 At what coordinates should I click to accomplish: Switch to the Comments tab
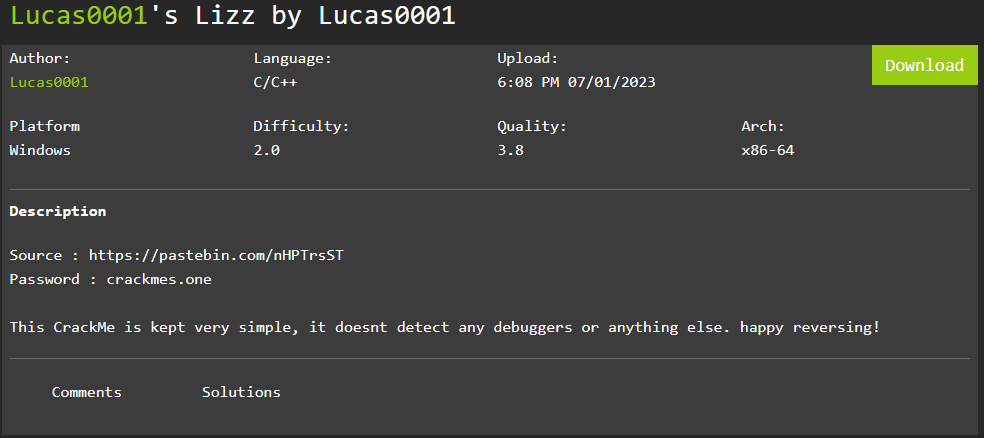coord(87,392)
